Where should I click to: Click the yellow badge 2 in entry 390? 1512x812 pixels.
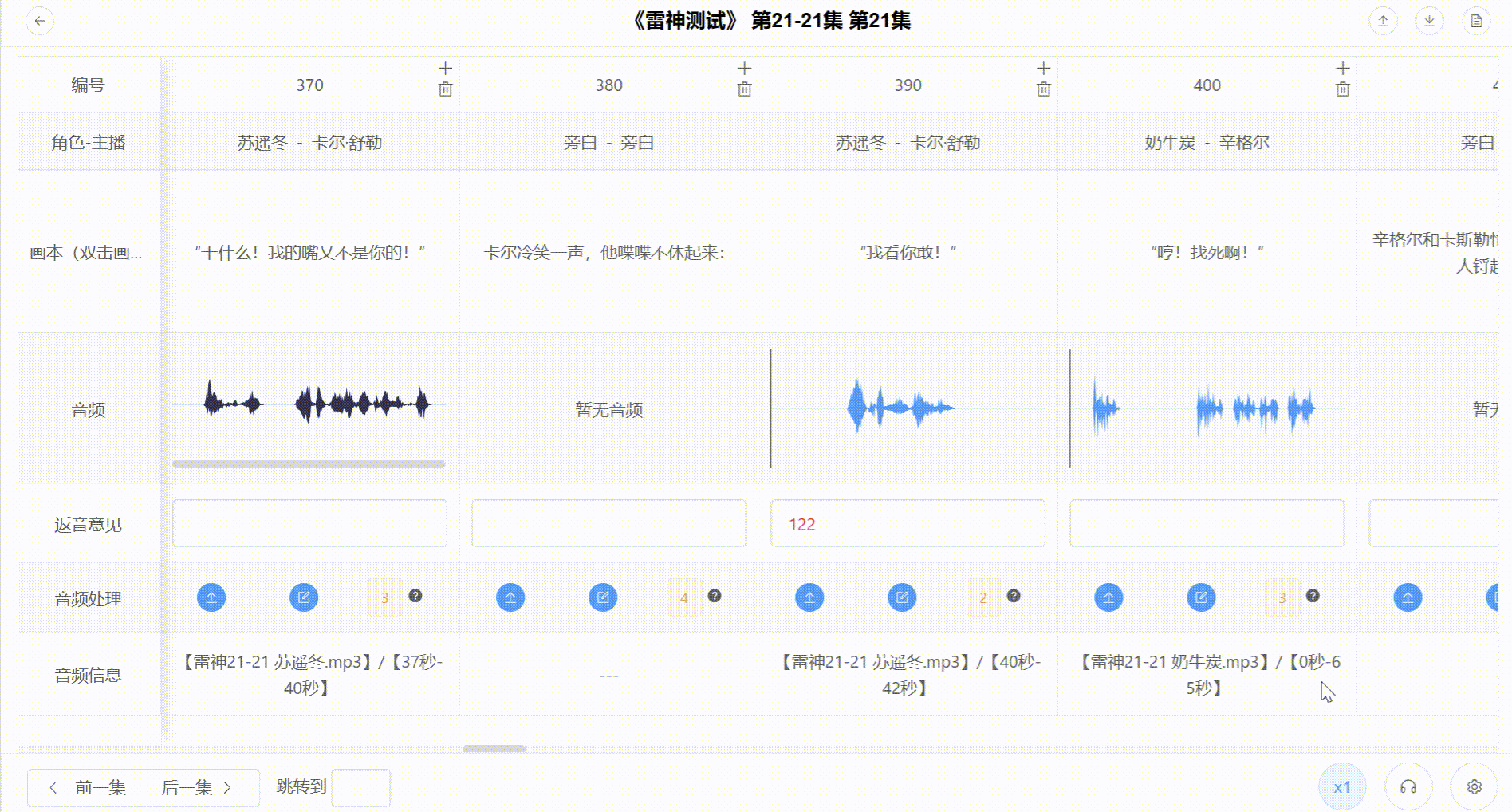(983, 597)
